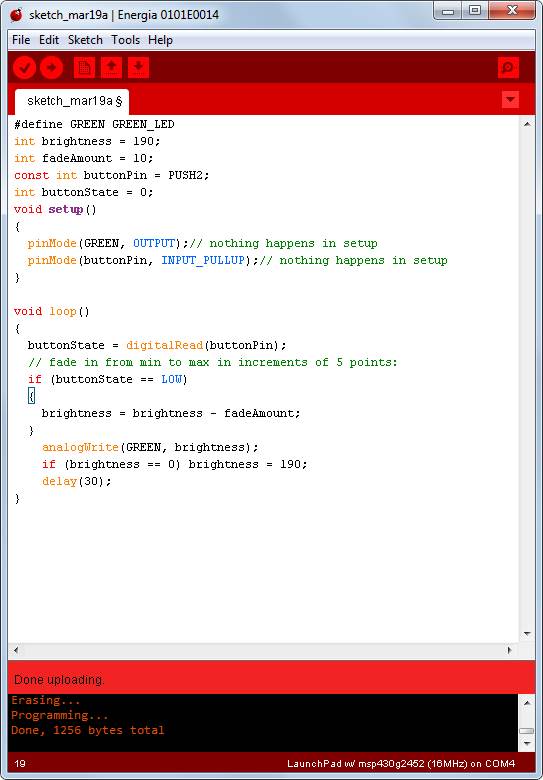The width and height of the screenshot is (543, 780).
Task: Click 'brightness = brightness - fadeAmount;' line
Action: coord(171,413)
